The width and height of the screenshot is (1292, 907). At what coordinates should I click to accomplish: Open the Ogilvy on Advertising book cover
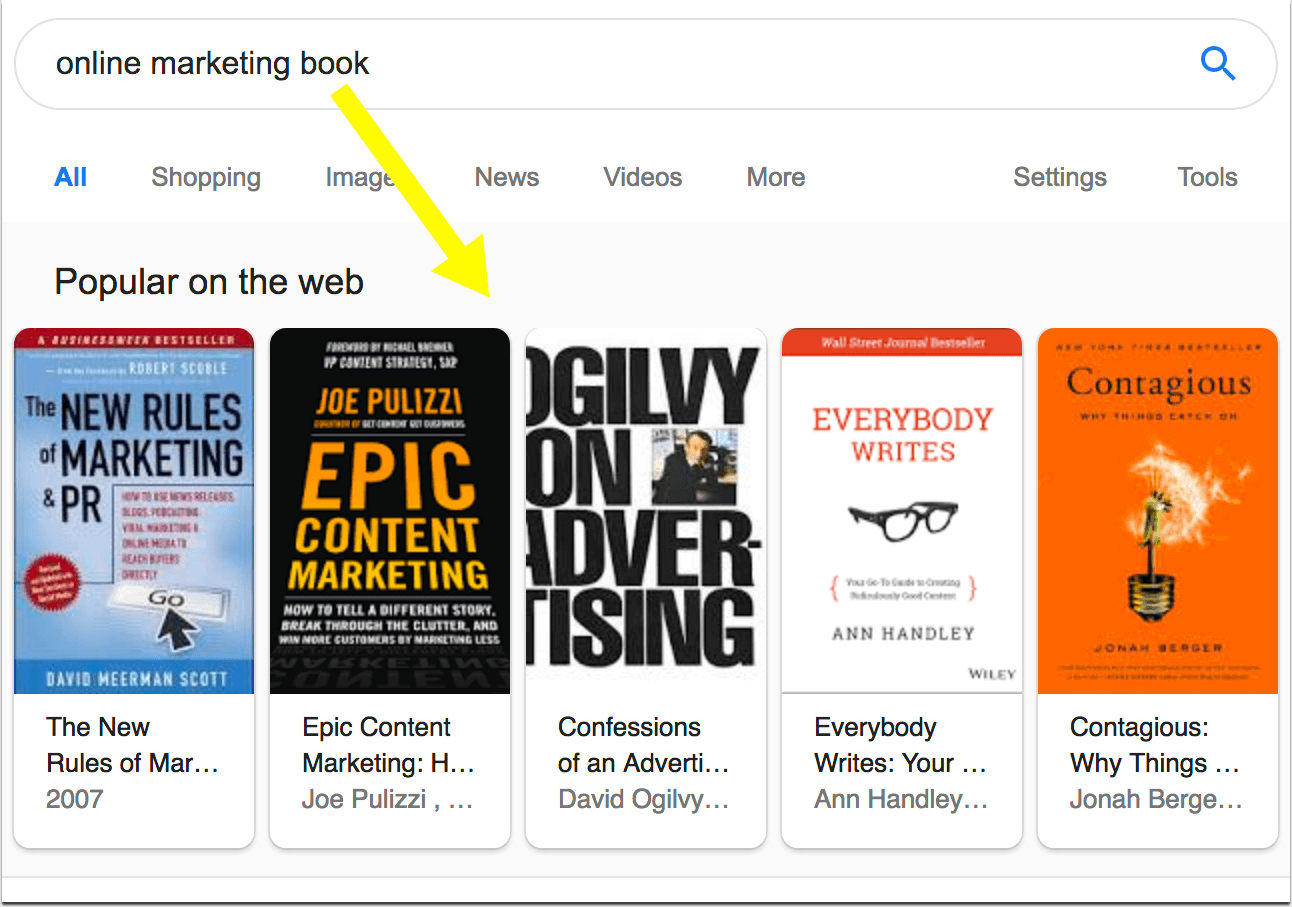646,511
